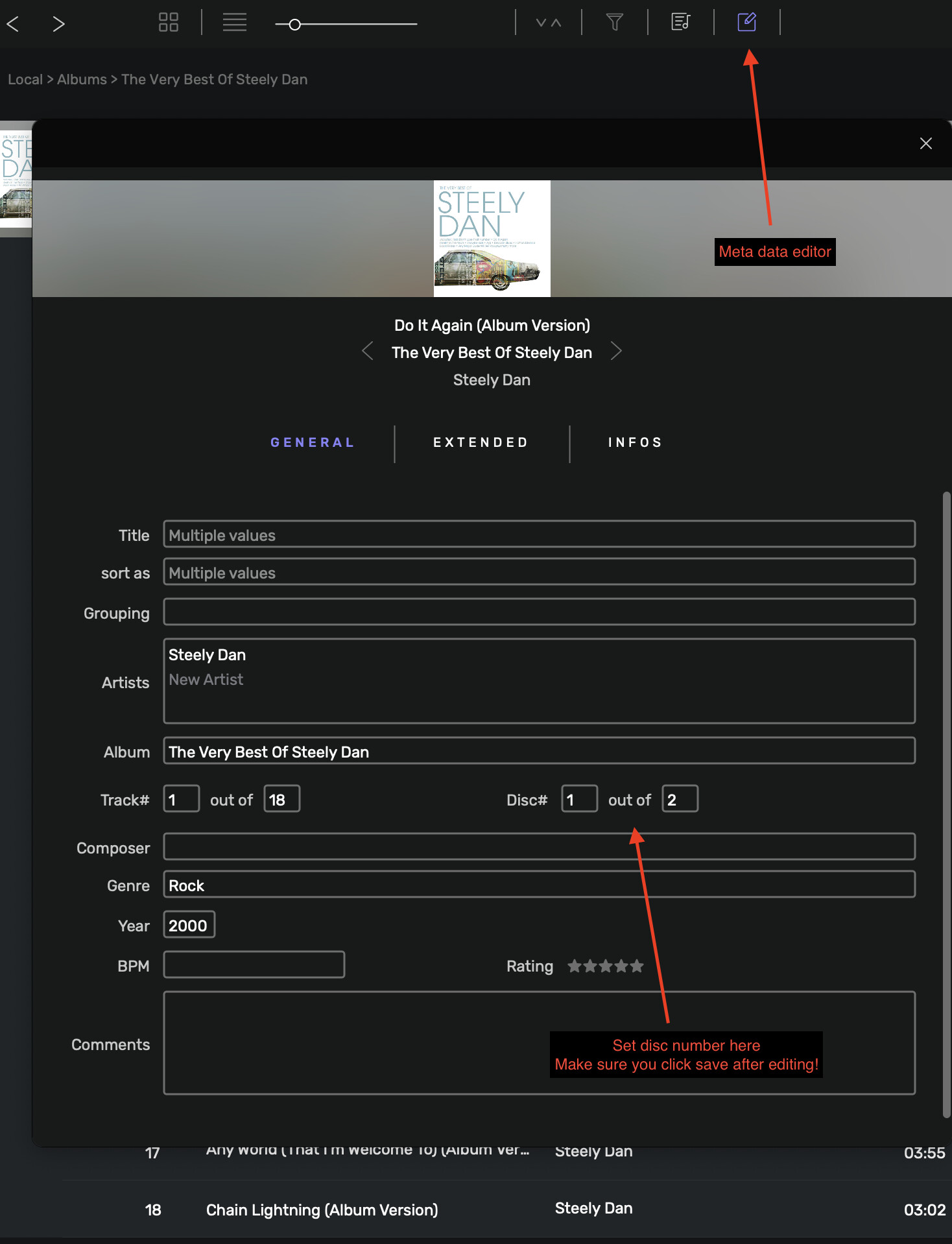952x1244 pixels.
Task: Adjust the thumbnail size slider
Action: (346, 24)
